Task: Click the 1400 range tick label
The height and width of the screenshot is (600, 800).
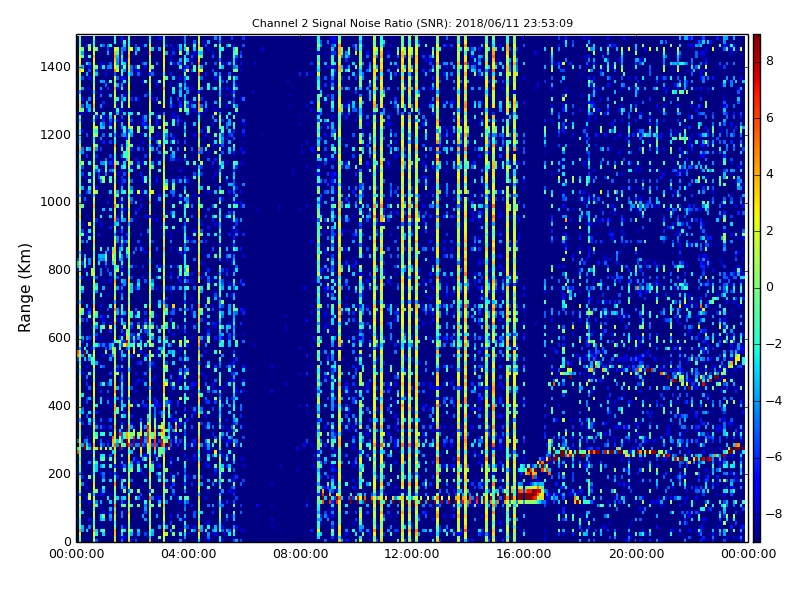Action: [x=56, y=67]
